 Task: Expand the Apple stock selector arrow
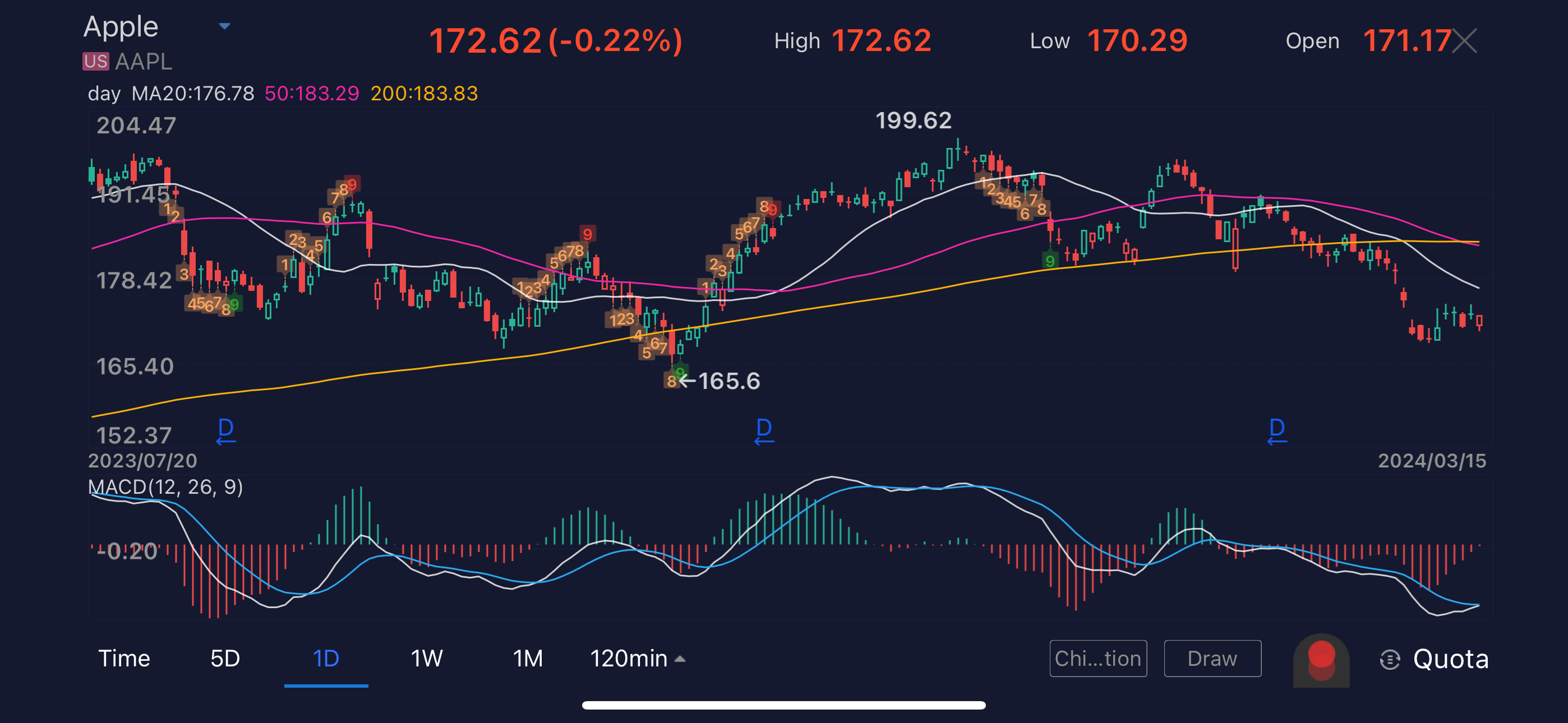tap(225, 26)
